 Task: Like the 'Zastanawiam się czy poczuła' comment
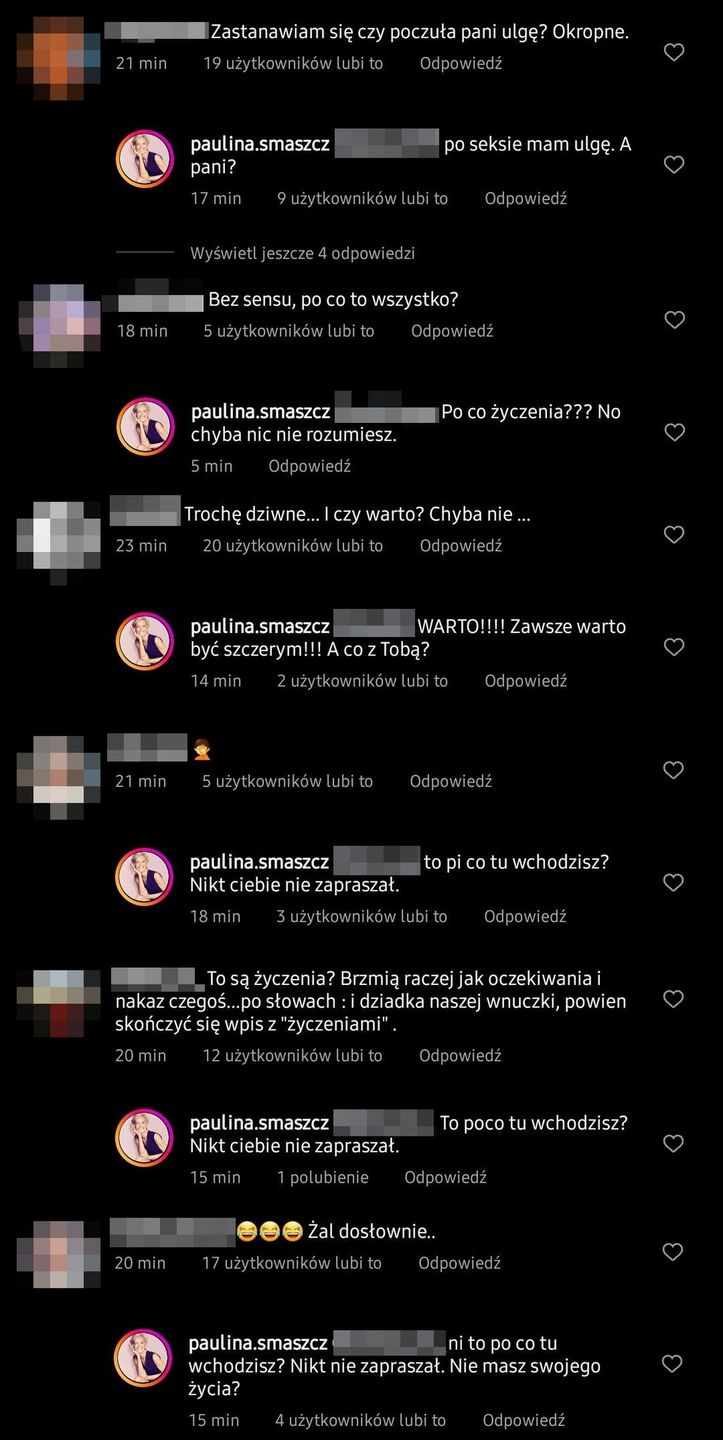tap(674, 52)
